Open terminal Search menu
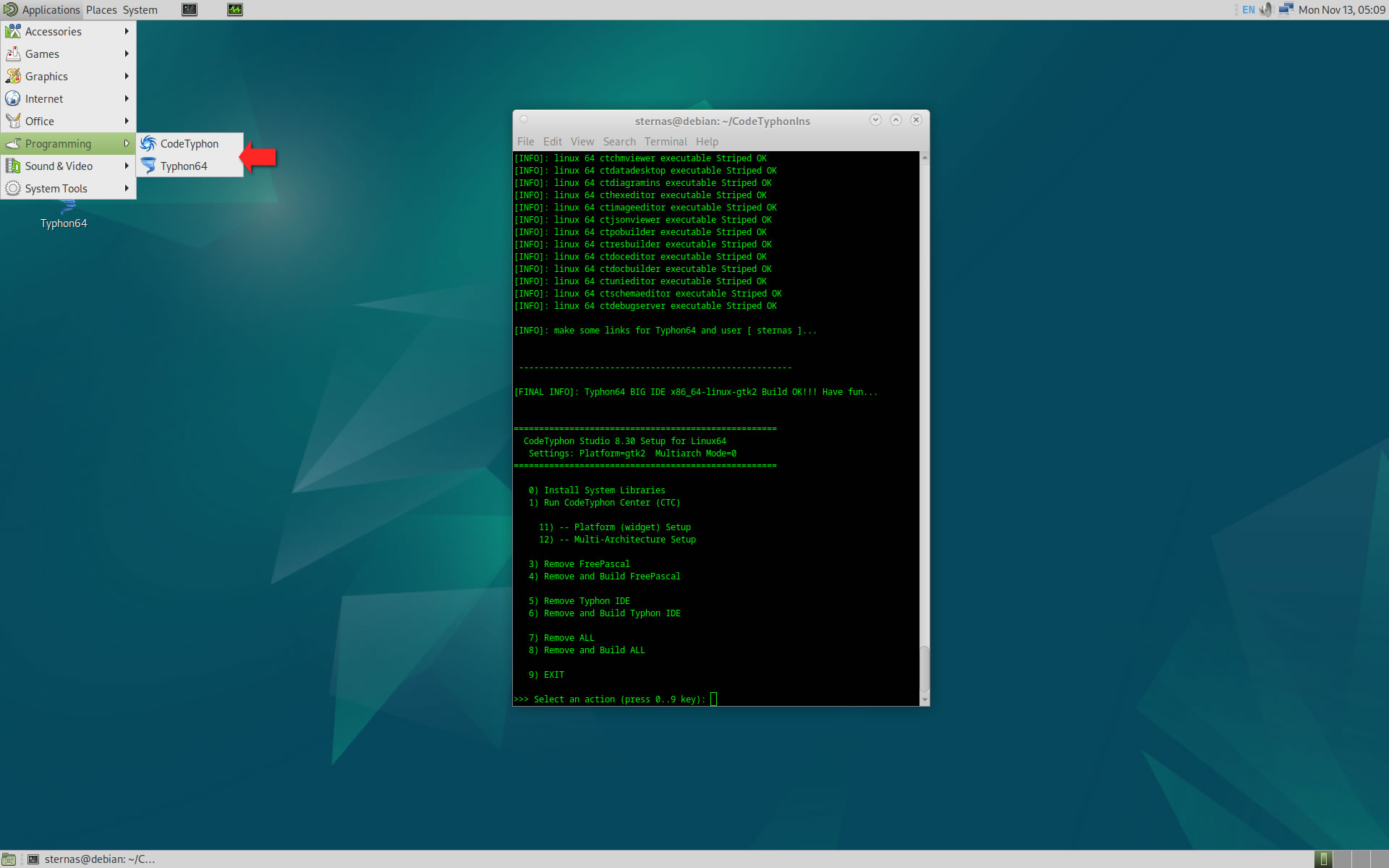 point(619,142)
